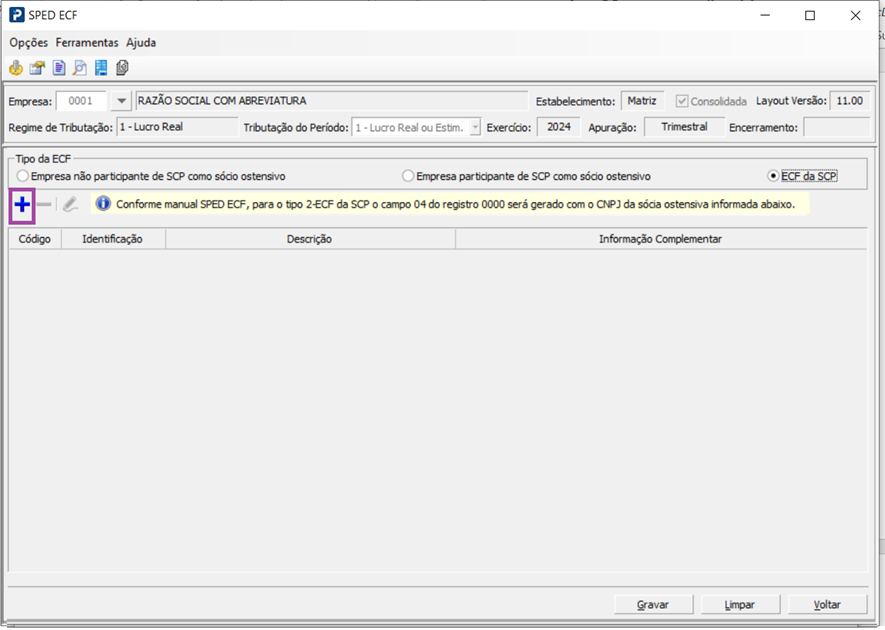Screen dimensions: 885x630
Task: Open the Ferramentas menu
Action: tap(87, 43)
